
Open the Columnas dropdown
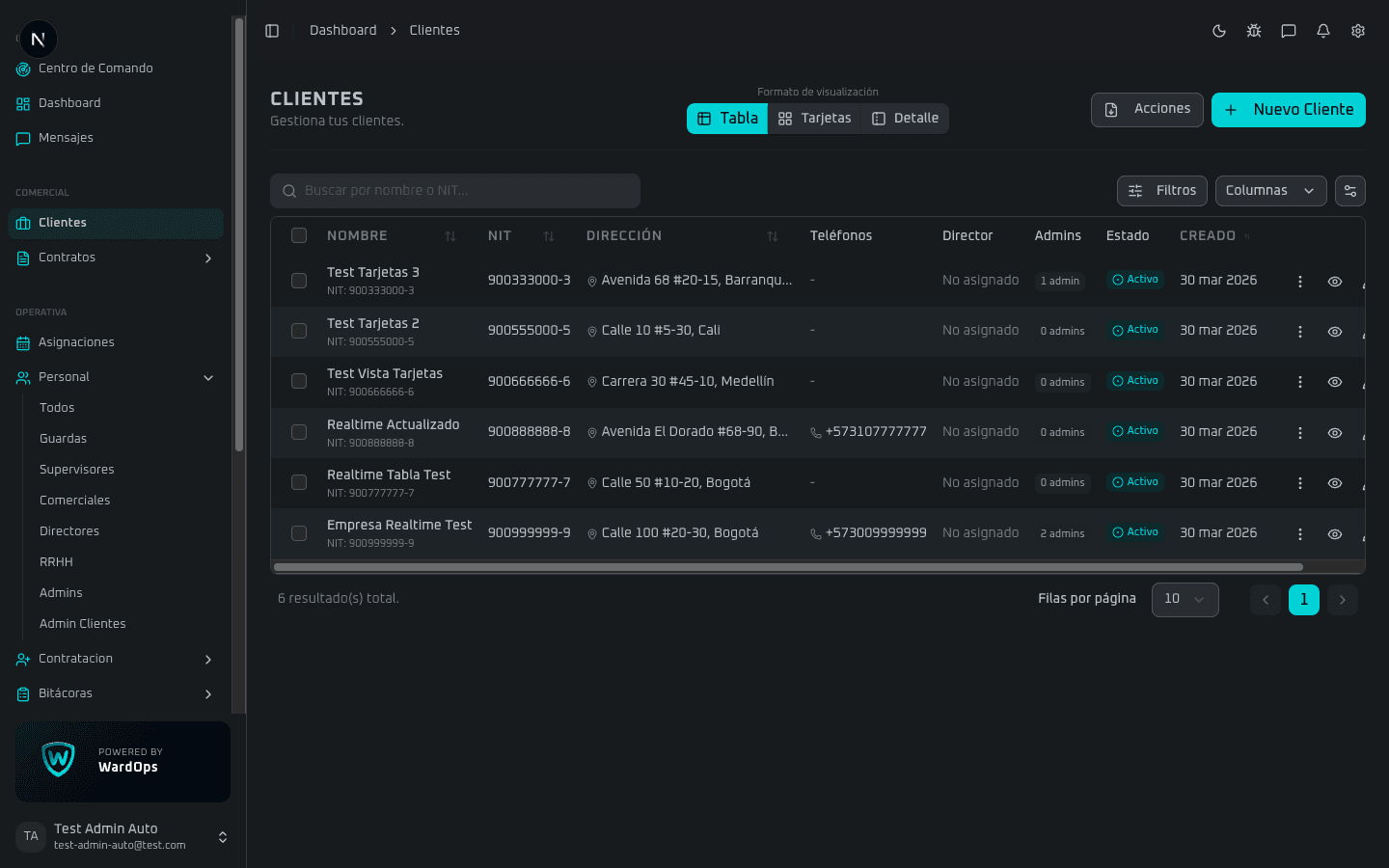[x=1270, y=191]
